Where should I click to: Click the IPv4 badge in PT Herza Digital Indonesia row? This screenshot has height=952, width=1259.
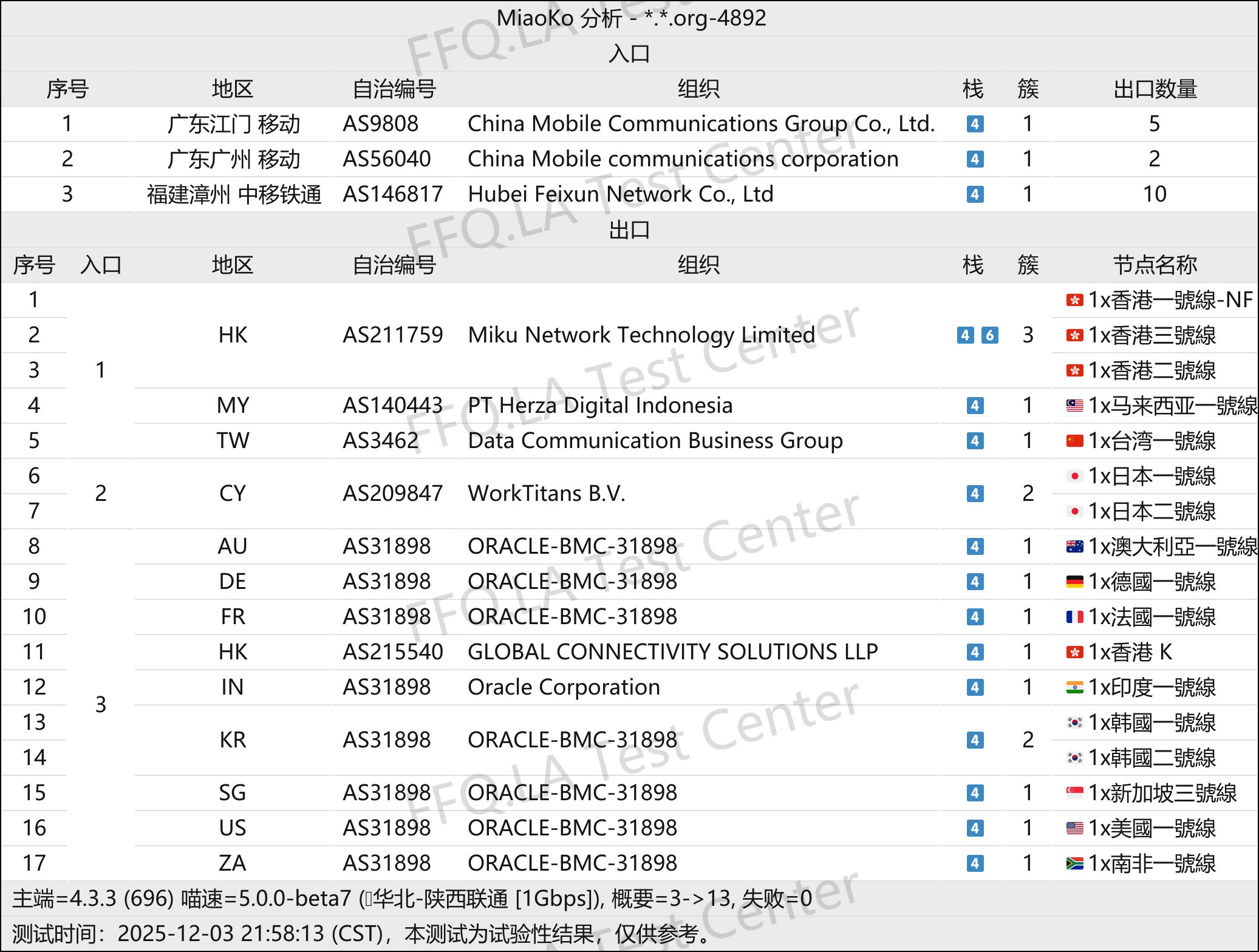[975, 406]
